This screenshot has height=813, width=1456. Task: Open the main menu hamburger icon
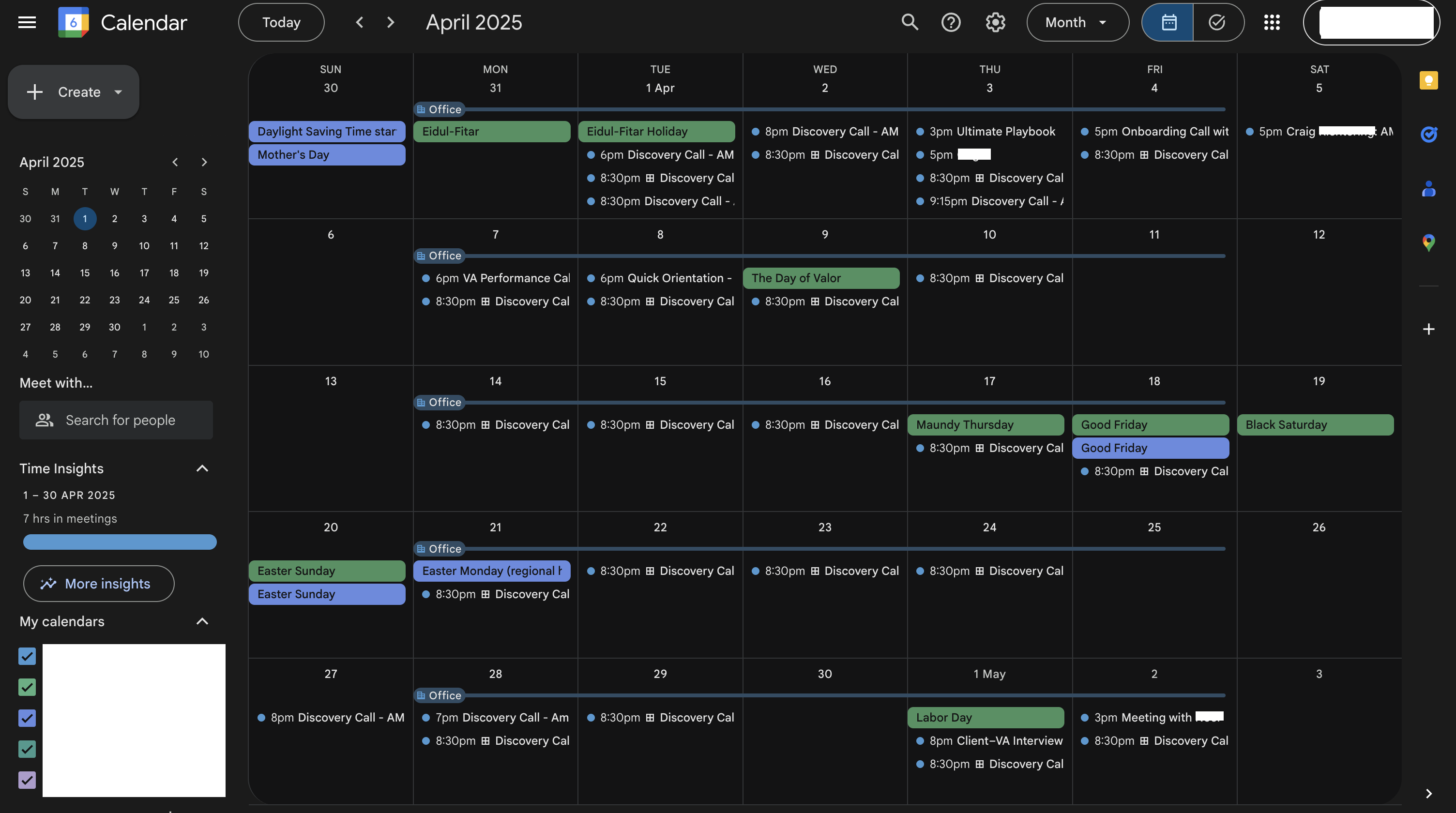pyautogui.click(x=27, y=23)
